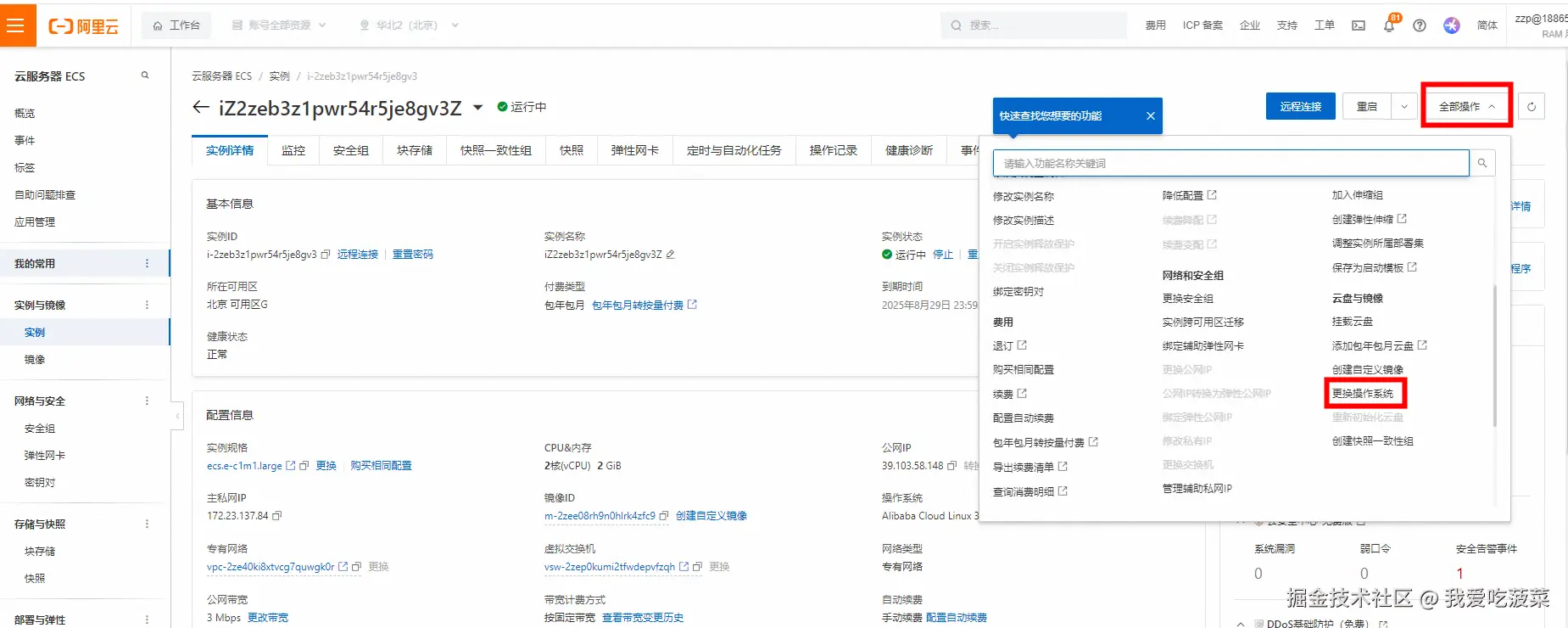
Task: Click the Aliyun logo
Action: 83,26
